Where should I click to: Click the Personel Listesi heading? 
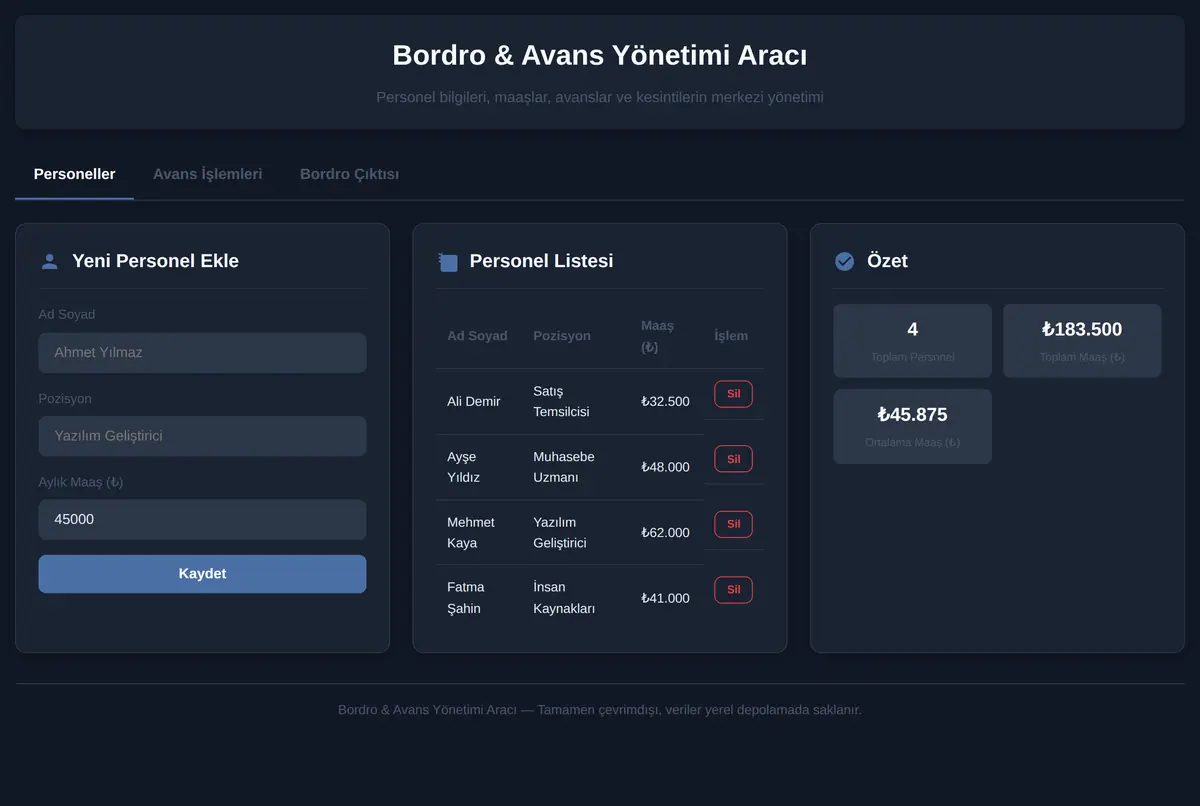541,261
